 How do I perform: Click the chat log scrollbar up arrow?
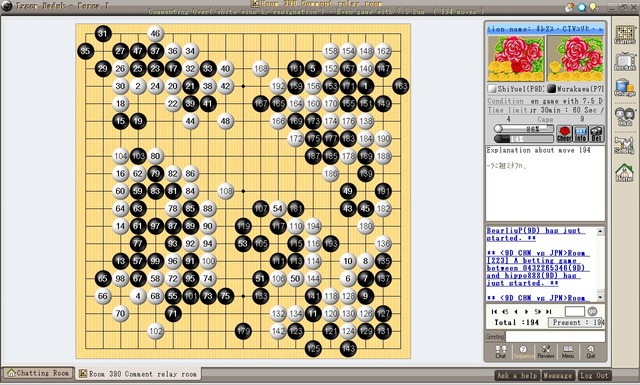pyautogui.click(x=600, y=231)
